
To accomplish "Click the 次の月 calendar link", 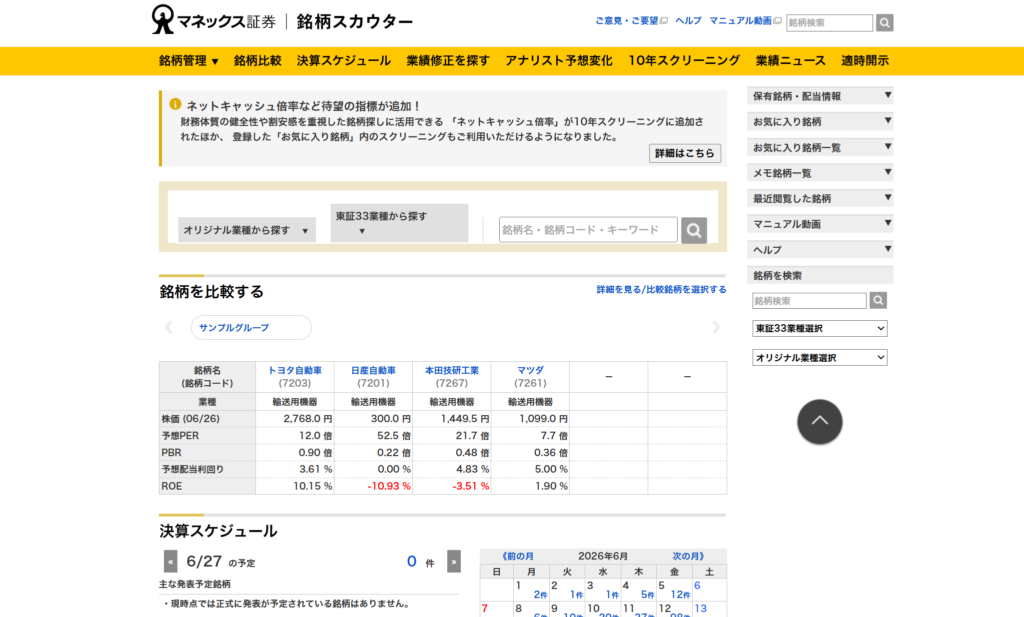I will click(688, 556).
